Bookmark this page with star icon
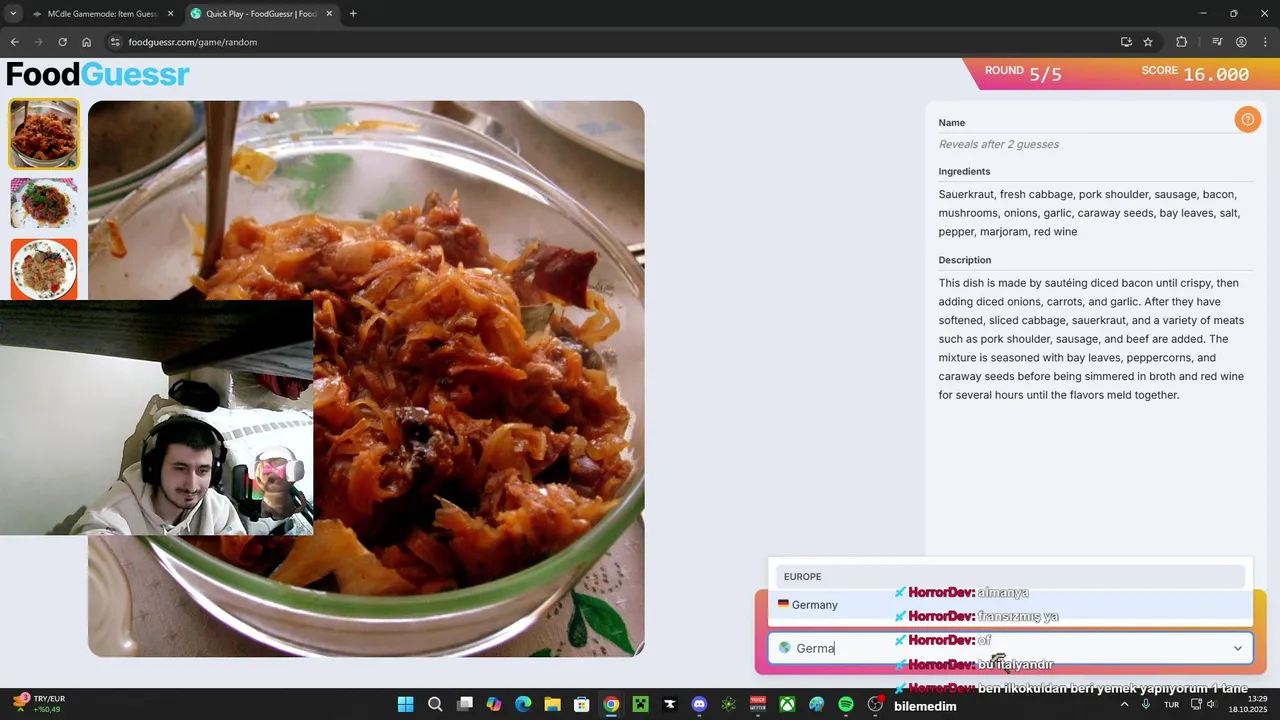The width and height of the screenshot is (1280, 720). pyautogui.click(x=1148, y=42)
